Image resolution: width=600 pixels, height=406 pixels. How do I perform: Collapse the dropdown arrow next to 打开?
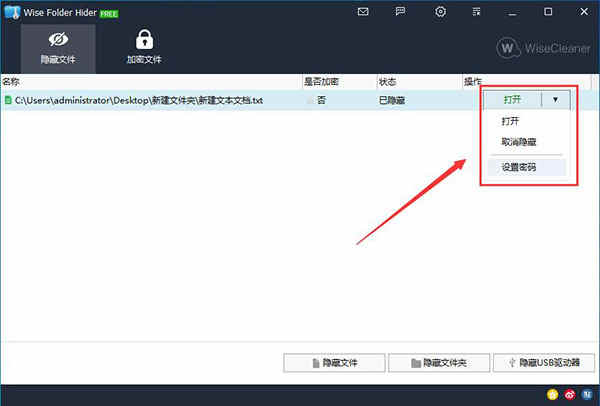tap(556, 100)
